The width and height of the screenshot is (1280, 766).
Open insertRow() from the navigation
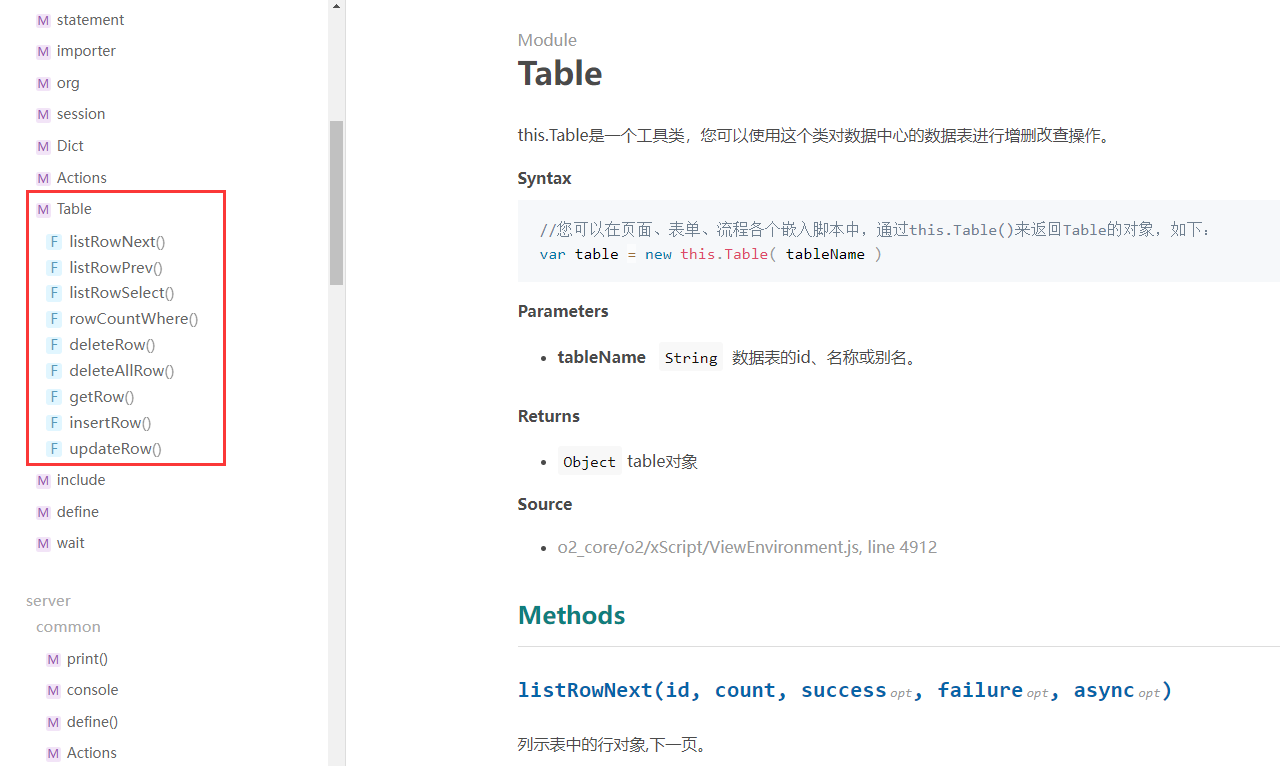[x=110, y=423]
